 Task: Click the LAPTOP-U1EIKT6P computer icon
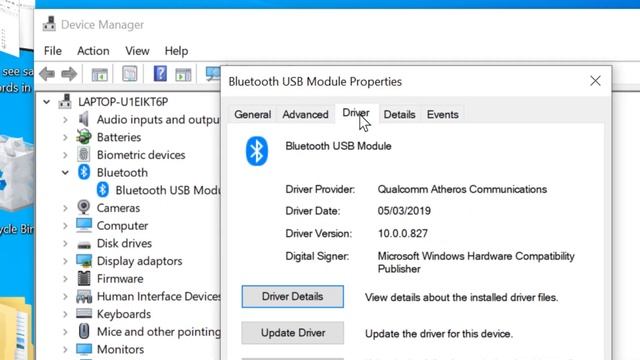coord(65,101)
